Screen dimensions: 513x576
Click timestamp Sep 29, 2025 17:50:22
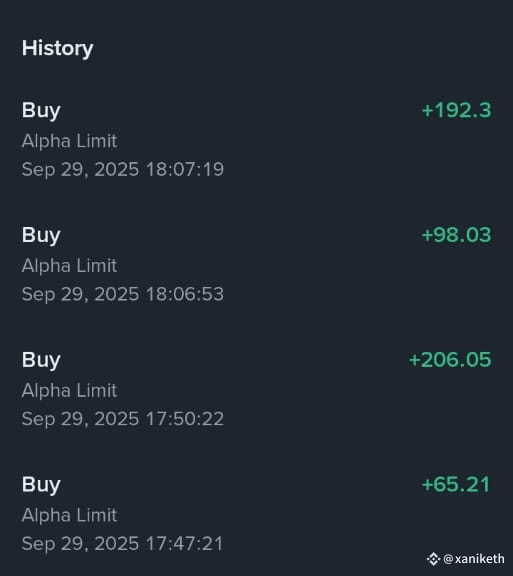point(123,419)
